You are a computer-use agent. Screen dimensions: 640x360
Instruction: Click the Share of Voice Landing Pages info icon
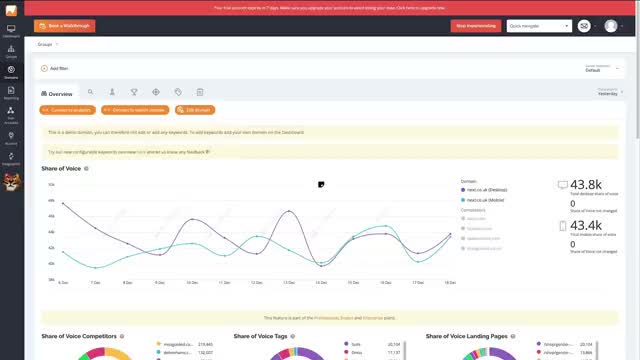pyautogui.click(x=513, y=336)
